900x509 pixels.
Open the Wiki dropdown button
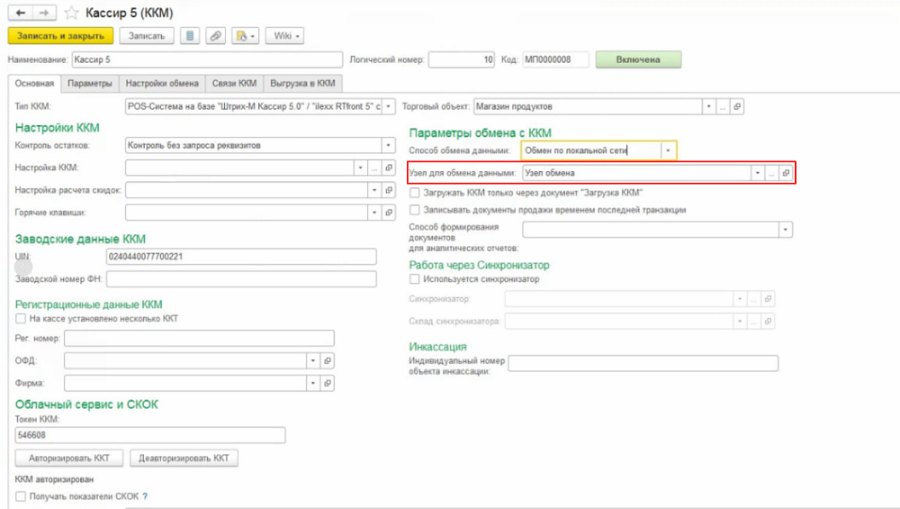point(285,36)
